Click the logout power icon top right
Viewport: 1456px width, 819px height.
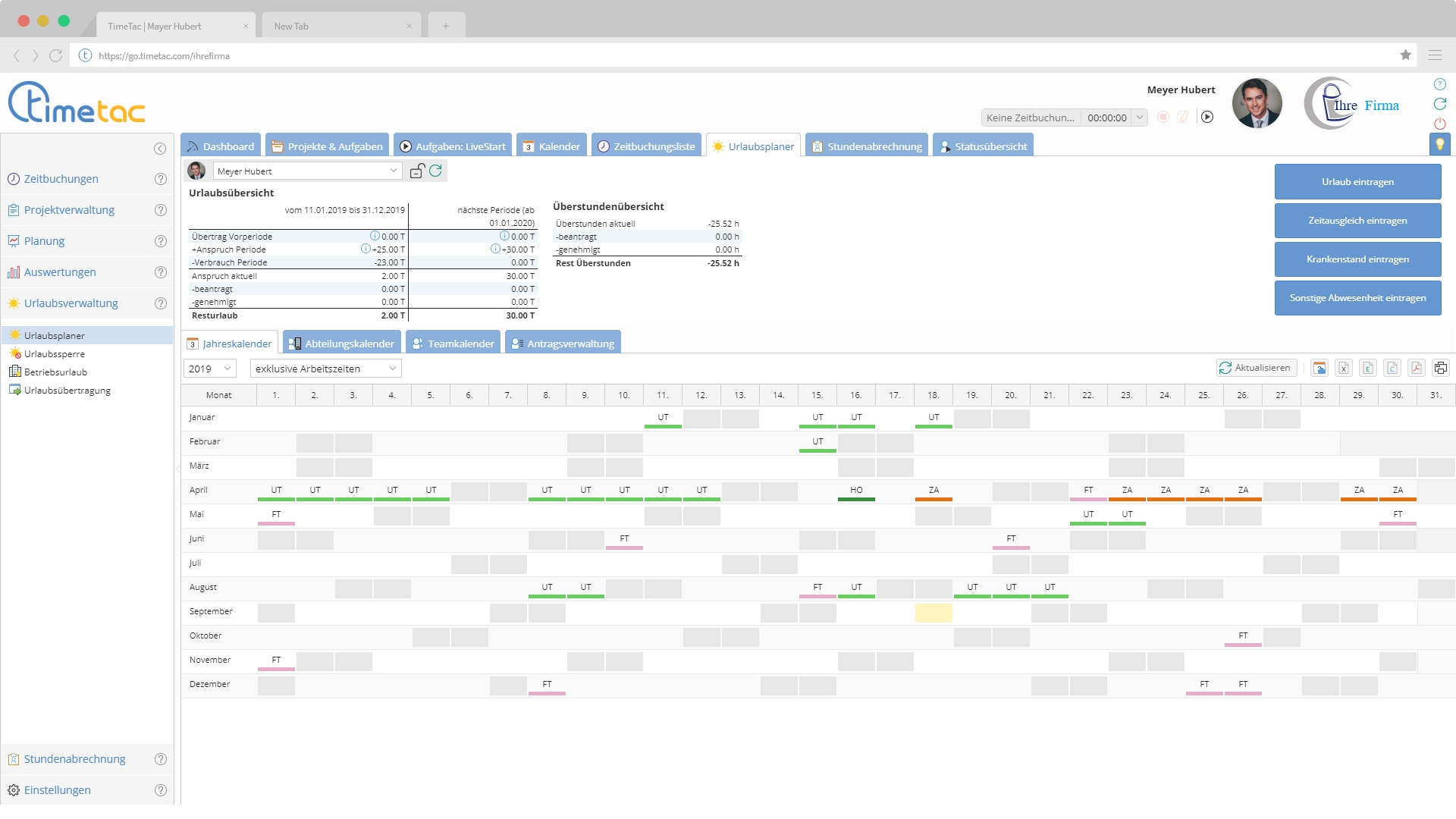1440,124
